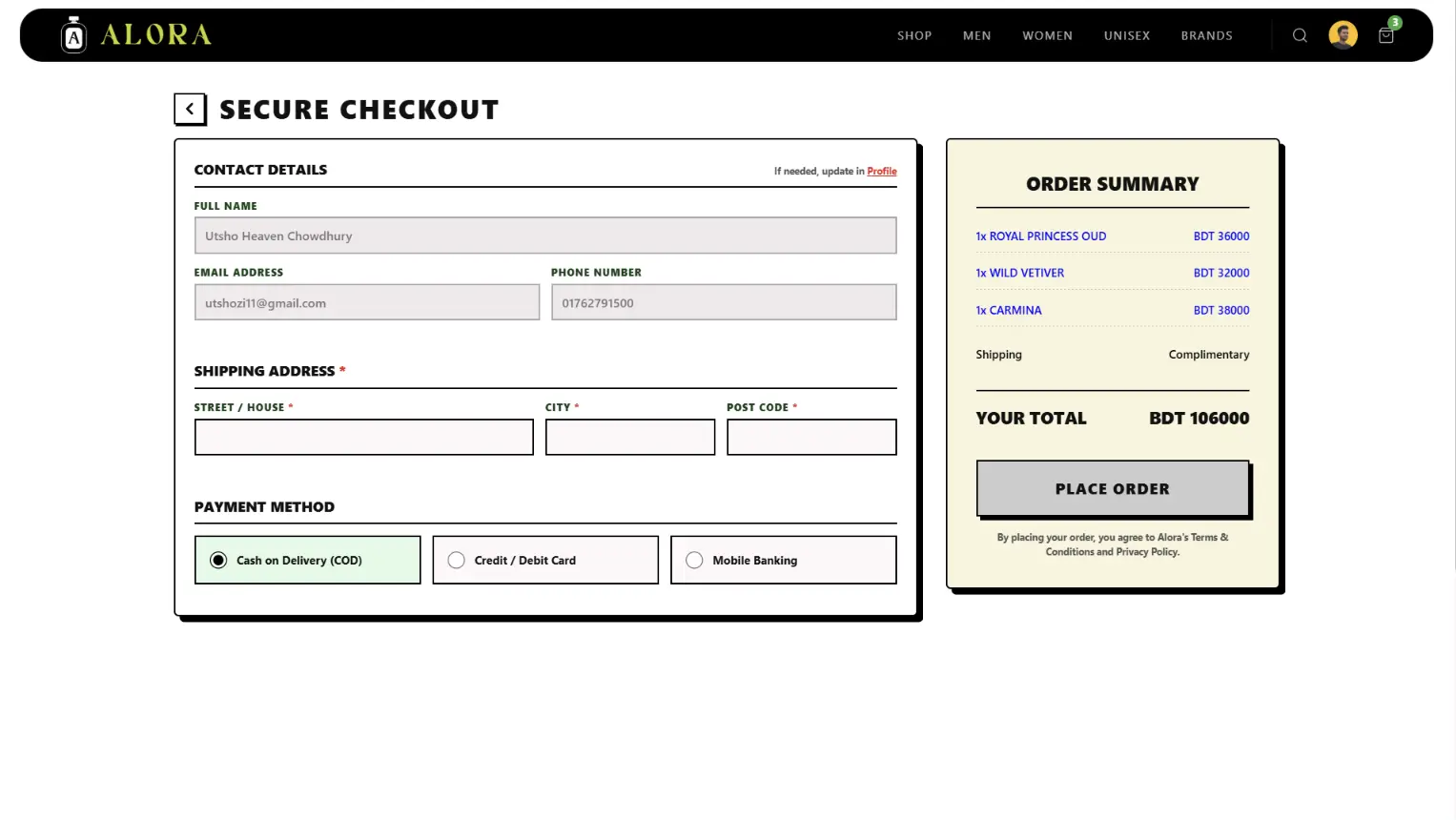Click the BDT 106000 total amount
The image size is (1456, 821).
tap(1199, 419)
